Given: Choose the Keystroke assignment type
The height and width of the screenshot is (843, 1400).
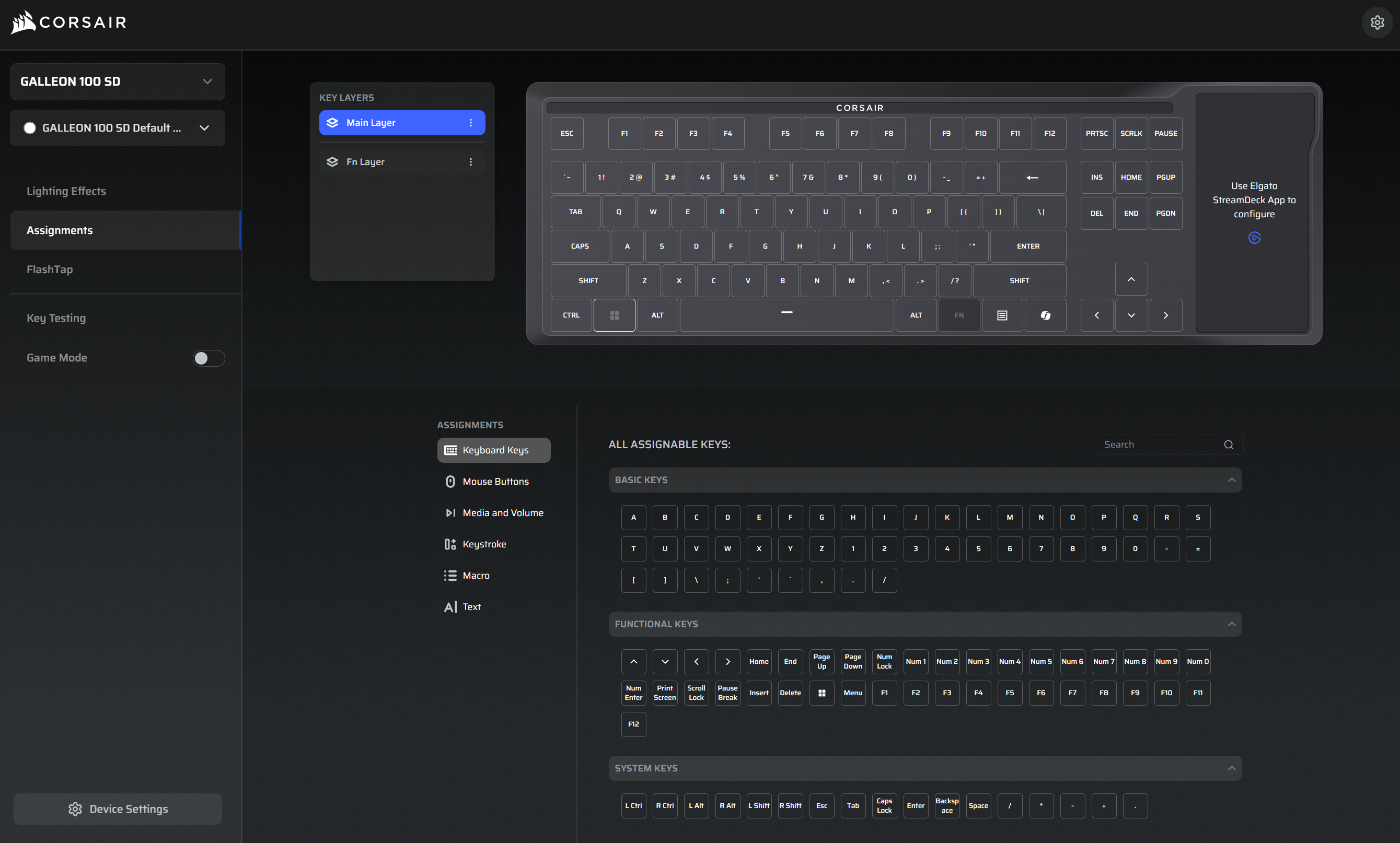Looking at the screenshot, I should [x=484, y=544].
